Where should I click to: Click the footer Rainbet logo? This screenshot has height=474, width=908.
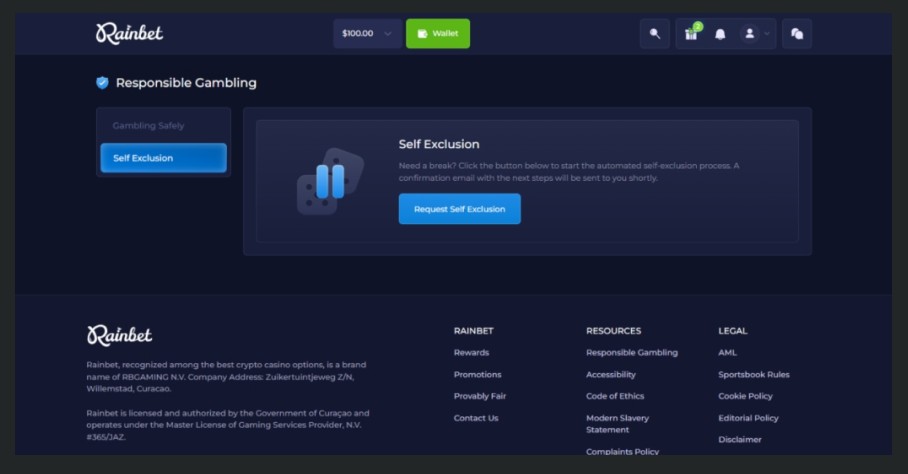click(120, 335)
